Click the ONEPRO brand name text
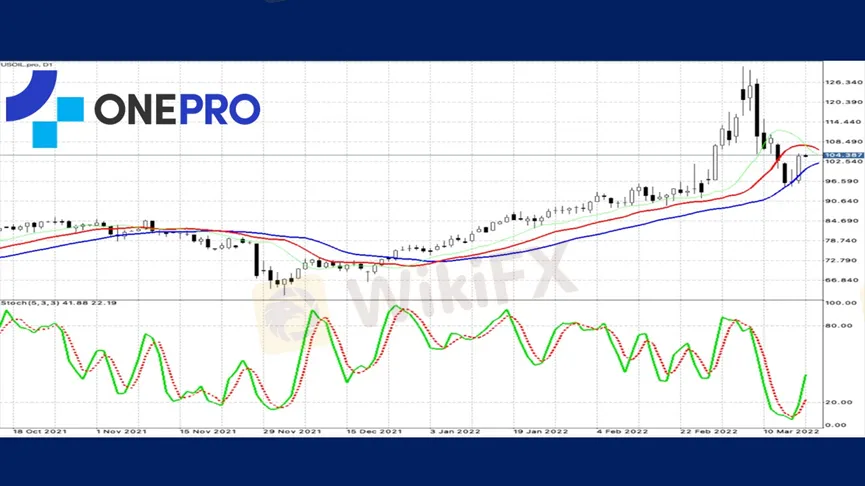 [177, 109]
